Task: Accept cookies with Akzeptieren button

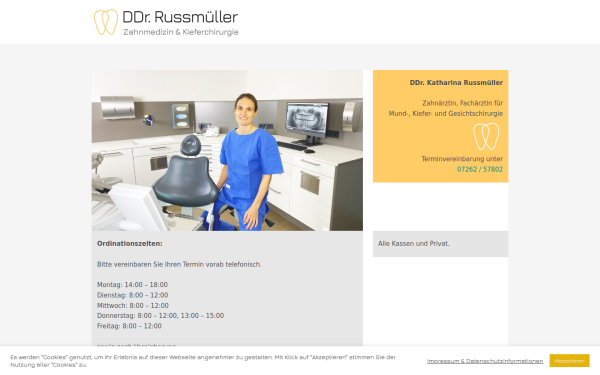Action: pyautogui.click(x=569, y=360)
